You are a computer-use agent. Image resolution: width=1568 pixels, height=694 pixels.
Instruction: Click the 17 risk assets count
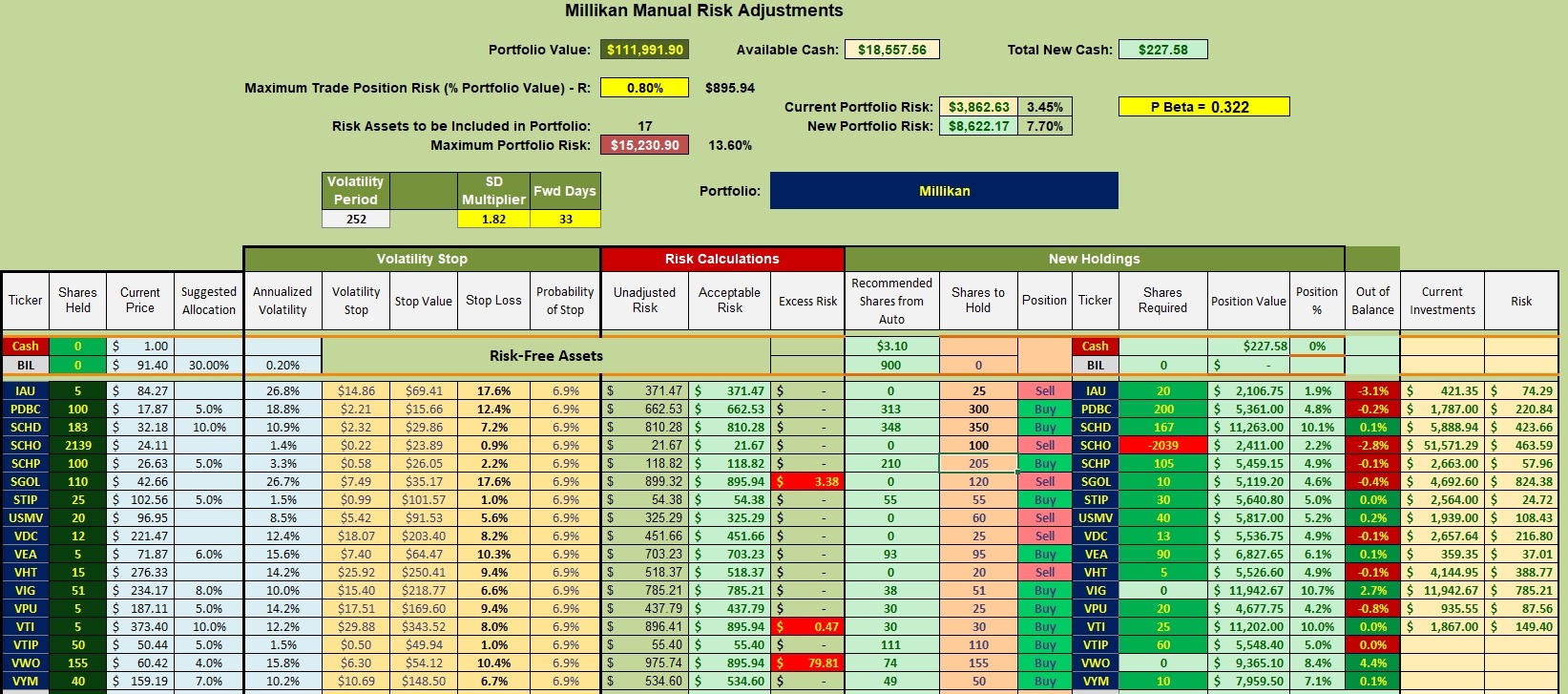[x=645, y=126]
